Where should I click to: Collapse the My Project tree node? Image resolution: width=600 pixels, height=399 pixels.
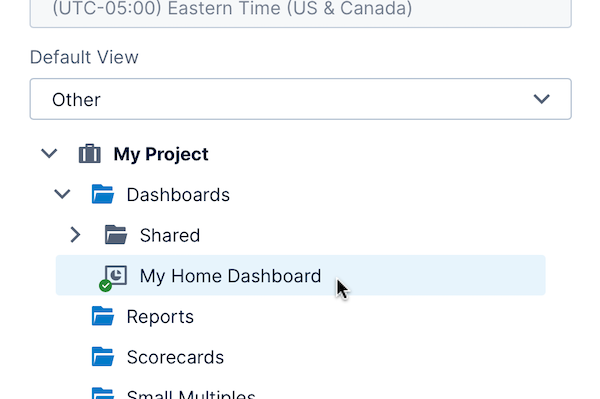pyautogui.click(x=49, y=154)
